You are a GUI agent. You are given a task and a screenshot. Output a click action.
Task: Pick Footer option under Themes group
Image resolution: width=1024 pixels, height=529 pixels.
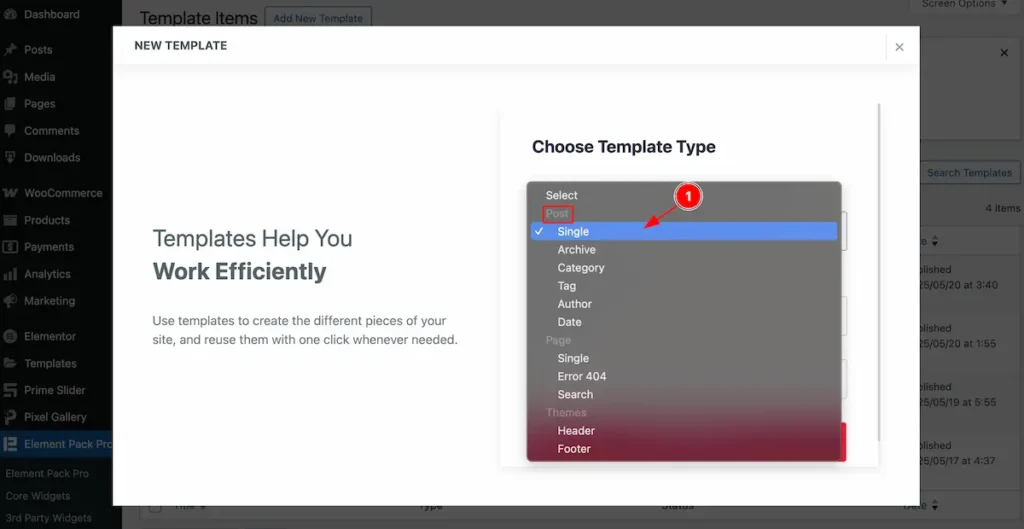click(574, 449)
